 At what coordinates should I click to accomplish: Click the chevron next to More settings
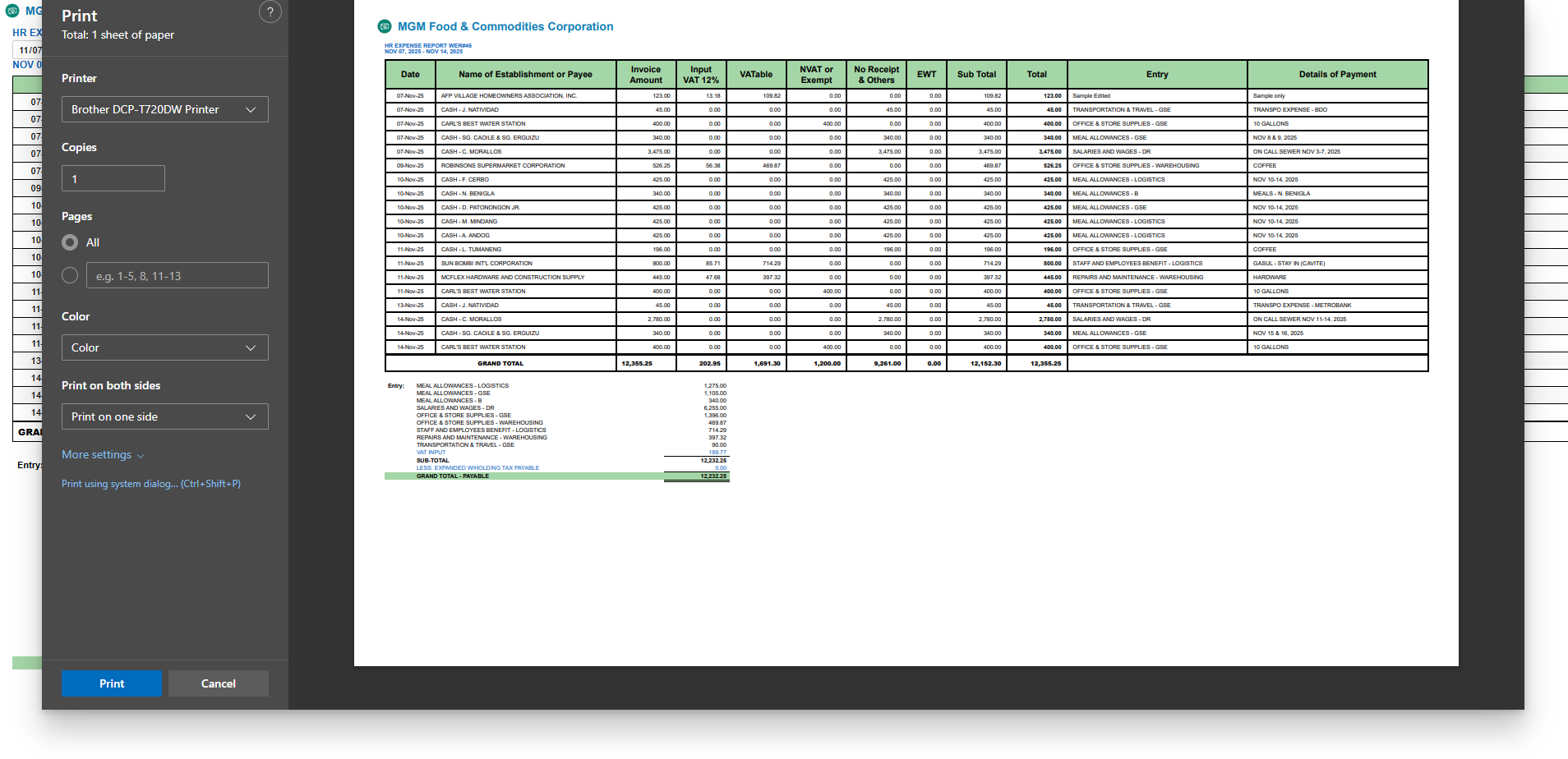[141, 456]
